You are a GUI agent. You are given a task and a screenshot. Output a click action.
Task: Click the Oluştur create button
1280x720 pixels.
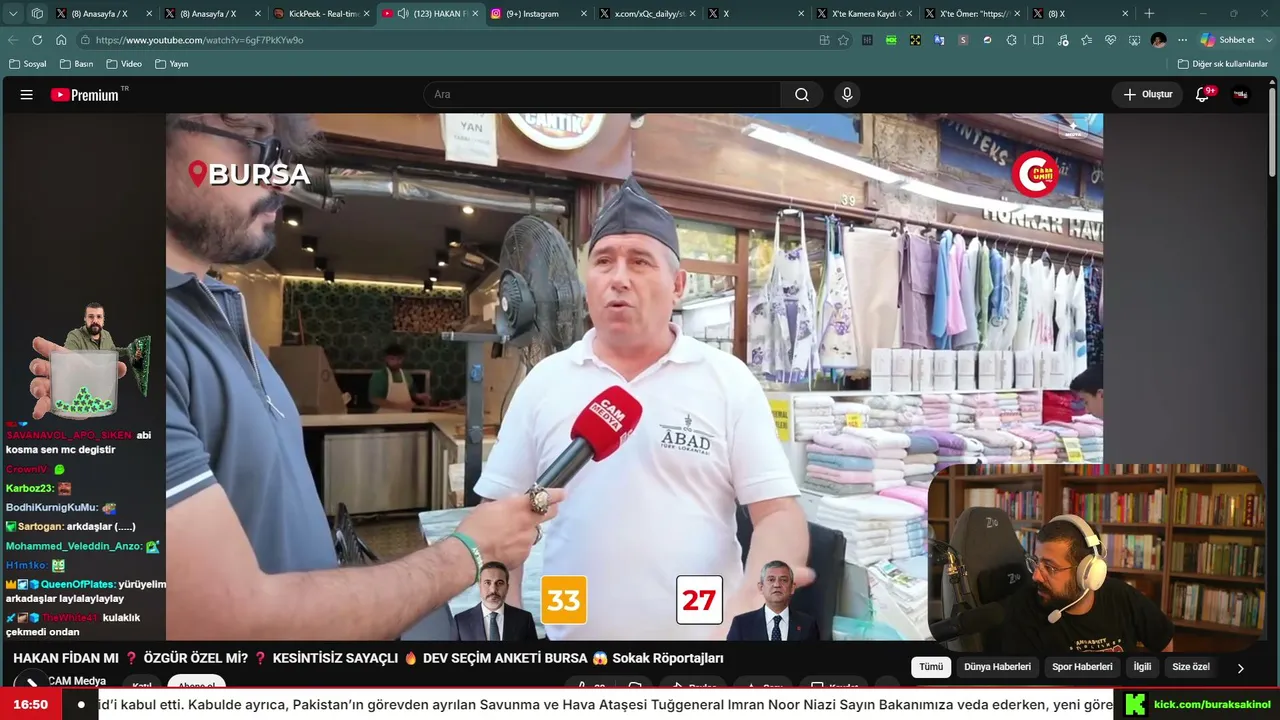pos(1147,95)
